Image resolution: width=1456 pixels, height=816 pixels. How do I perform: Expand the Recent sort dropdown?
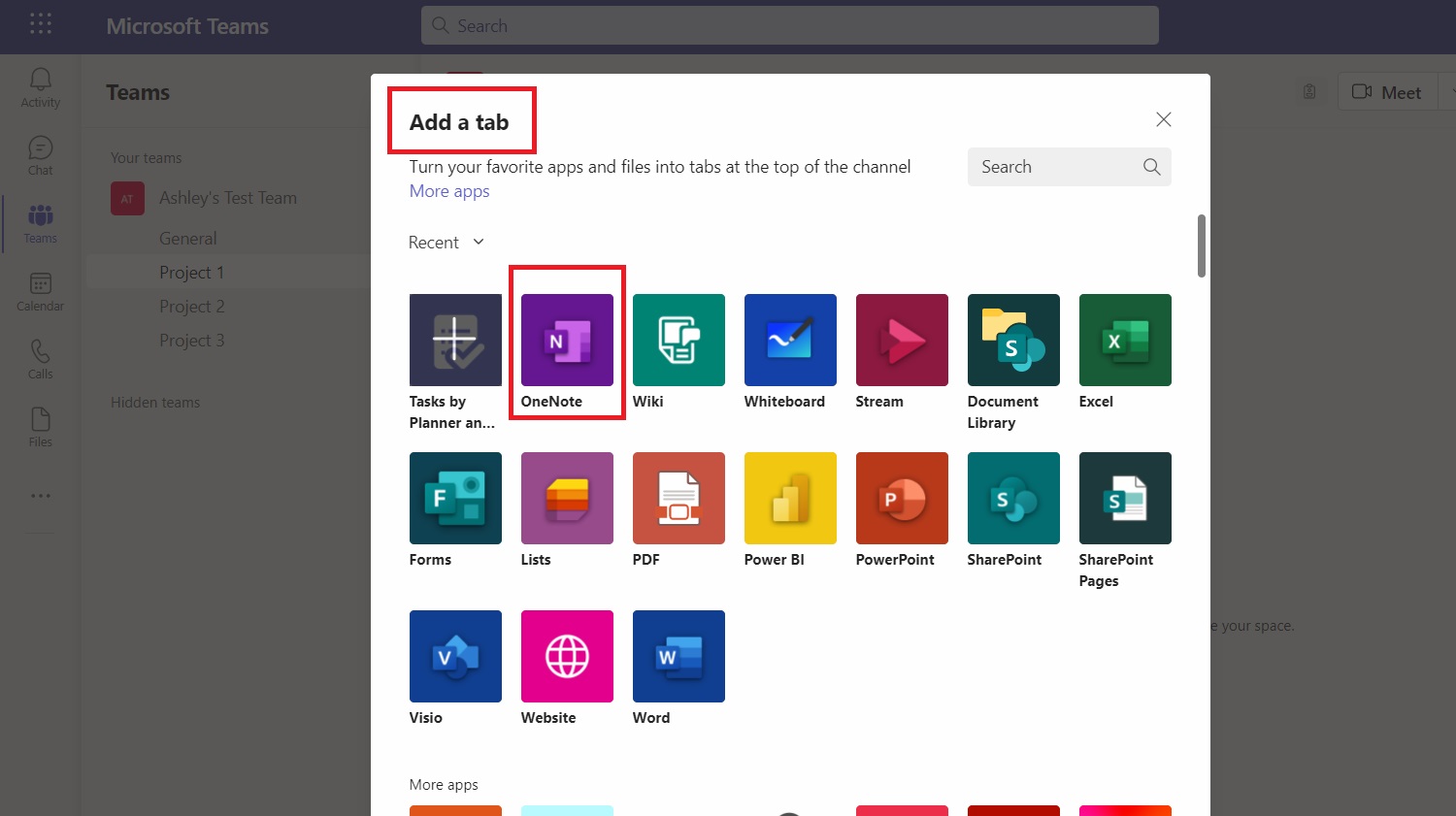click(x=447, y=243)
